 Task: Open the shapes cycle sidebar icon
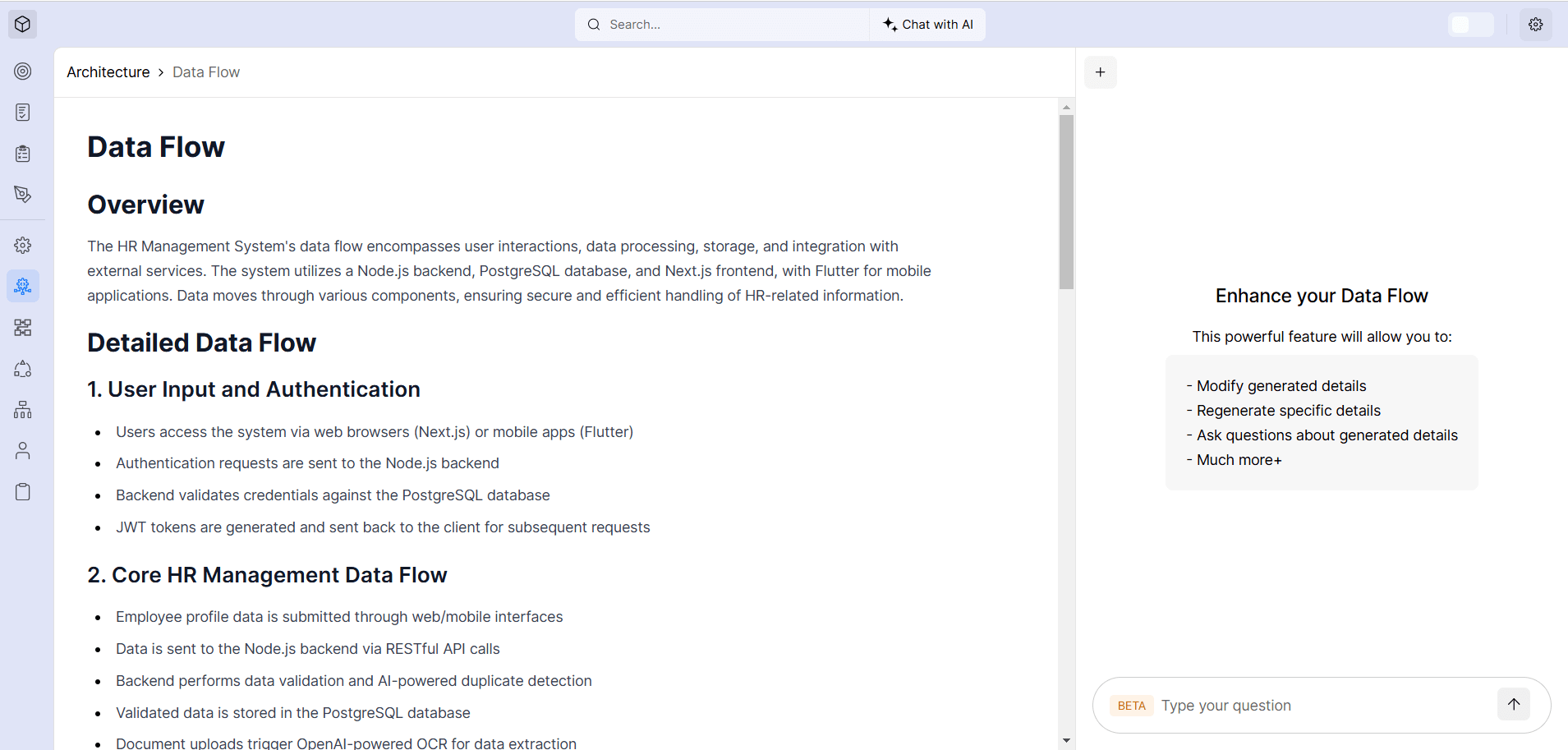pos(23,369)
